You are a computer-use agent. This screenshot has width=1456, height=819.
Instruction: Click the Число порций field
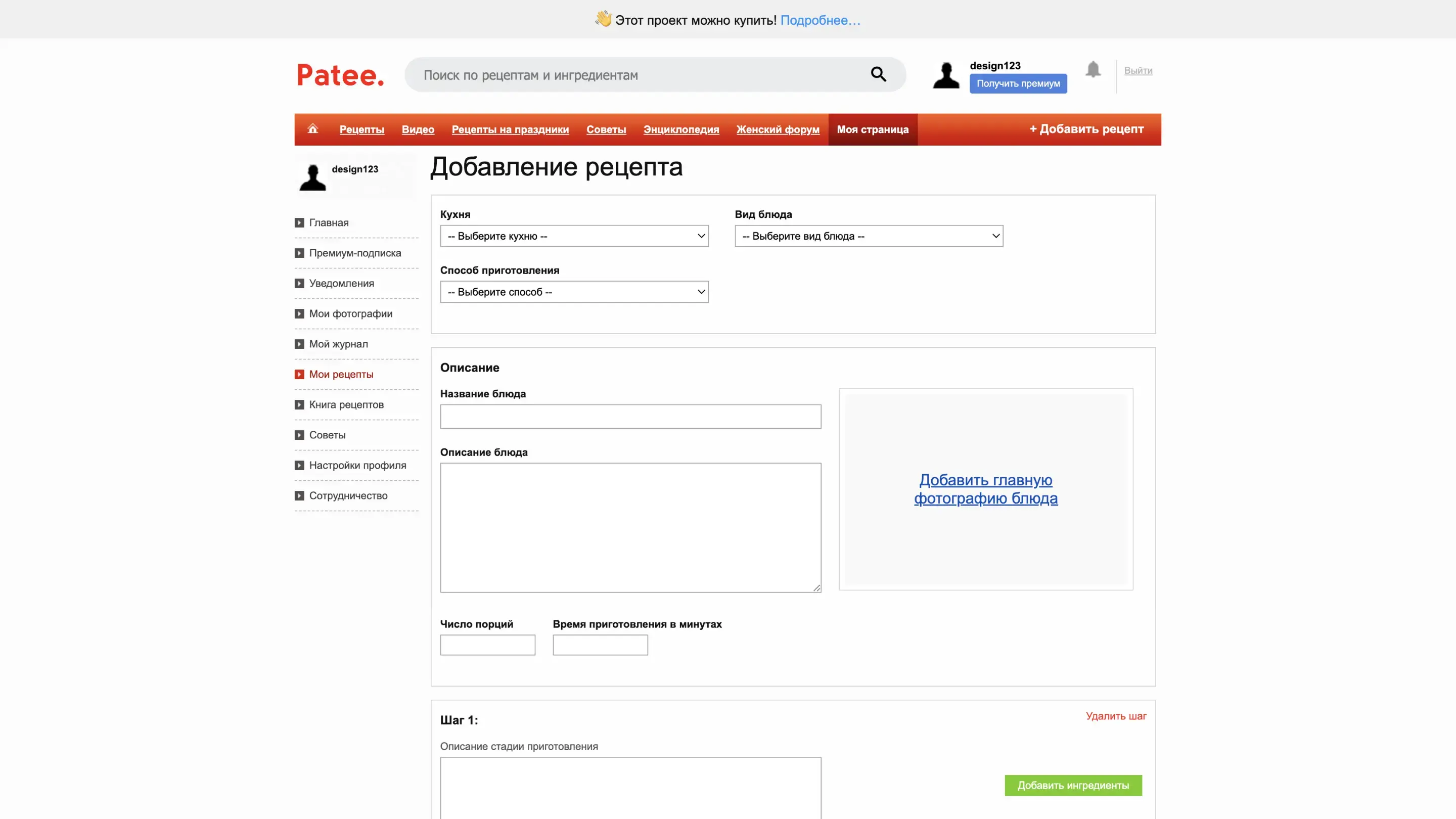tap(487, 645)
